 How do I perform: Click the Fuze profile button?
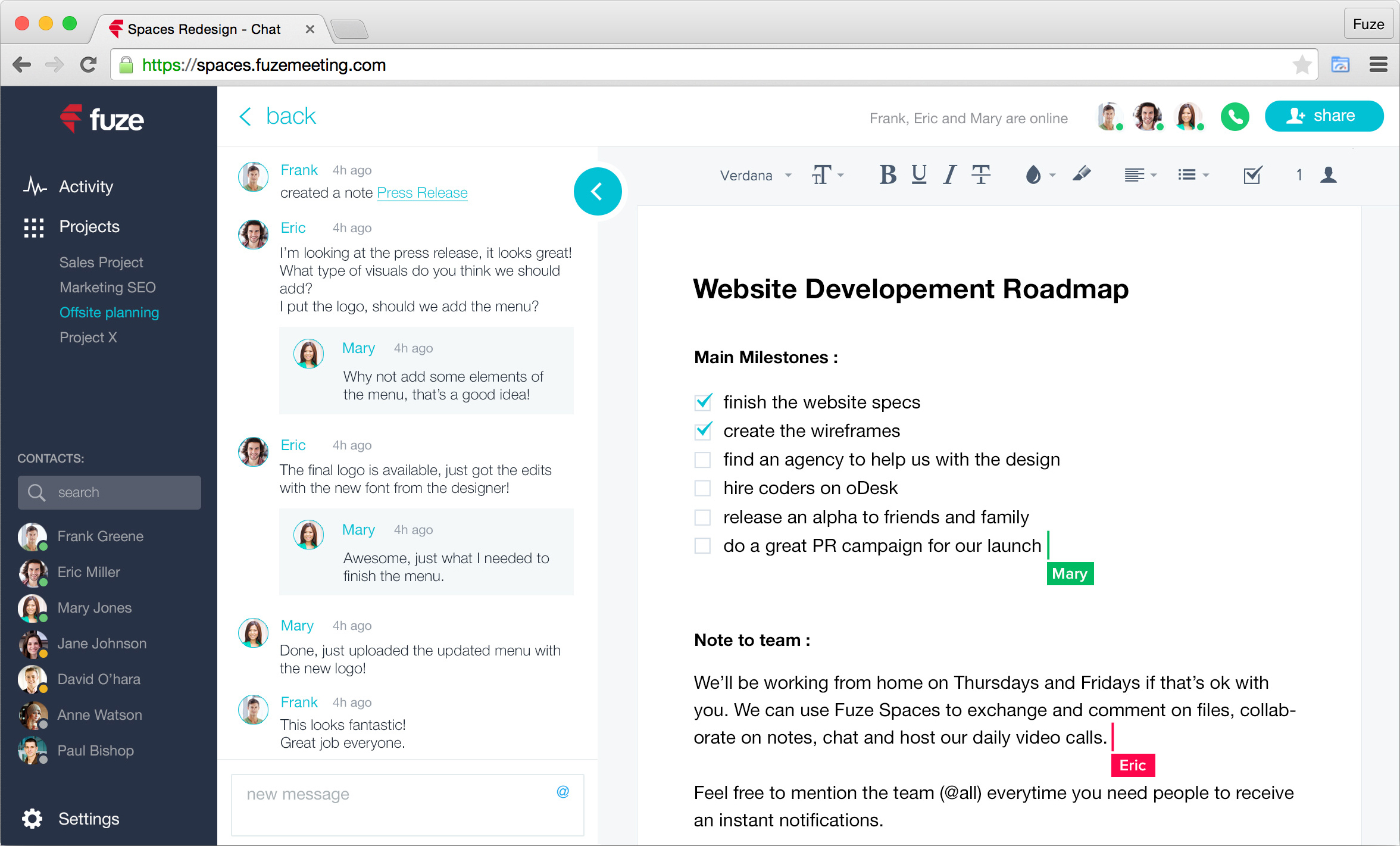tap(1368, 24)
